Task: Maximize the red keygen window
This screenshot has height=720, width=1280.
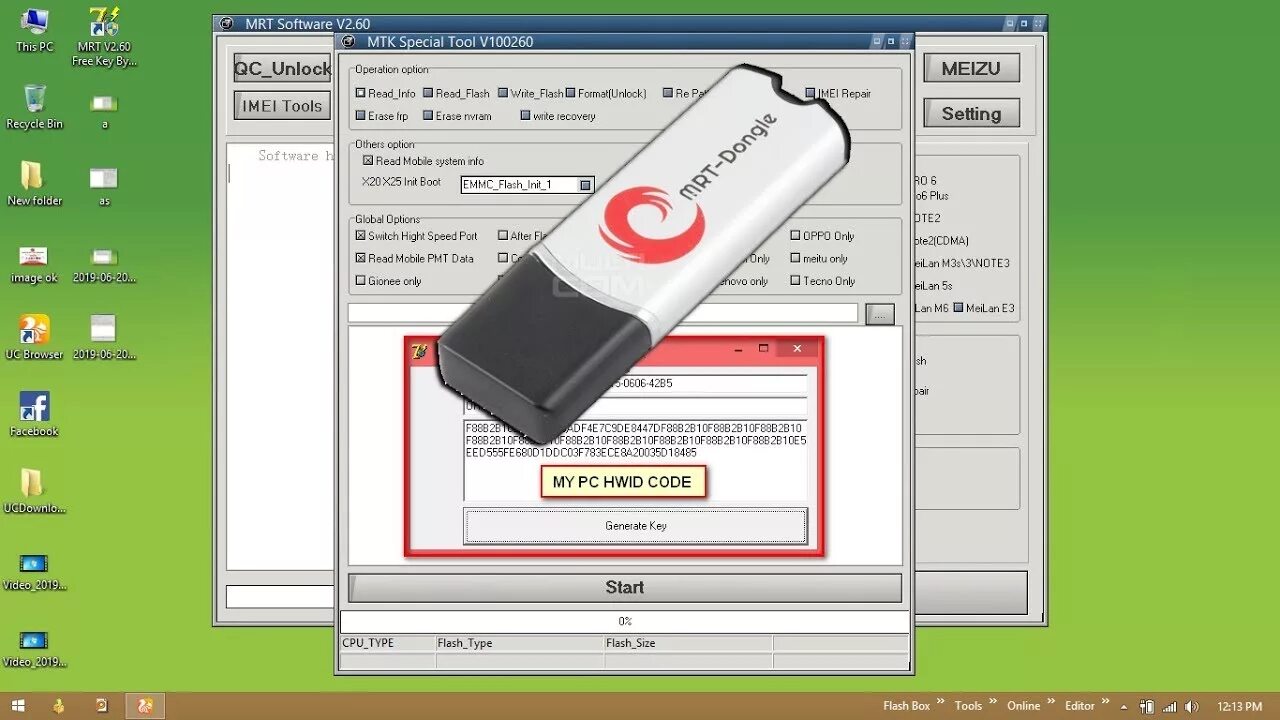Action: [x=764, y=349]
